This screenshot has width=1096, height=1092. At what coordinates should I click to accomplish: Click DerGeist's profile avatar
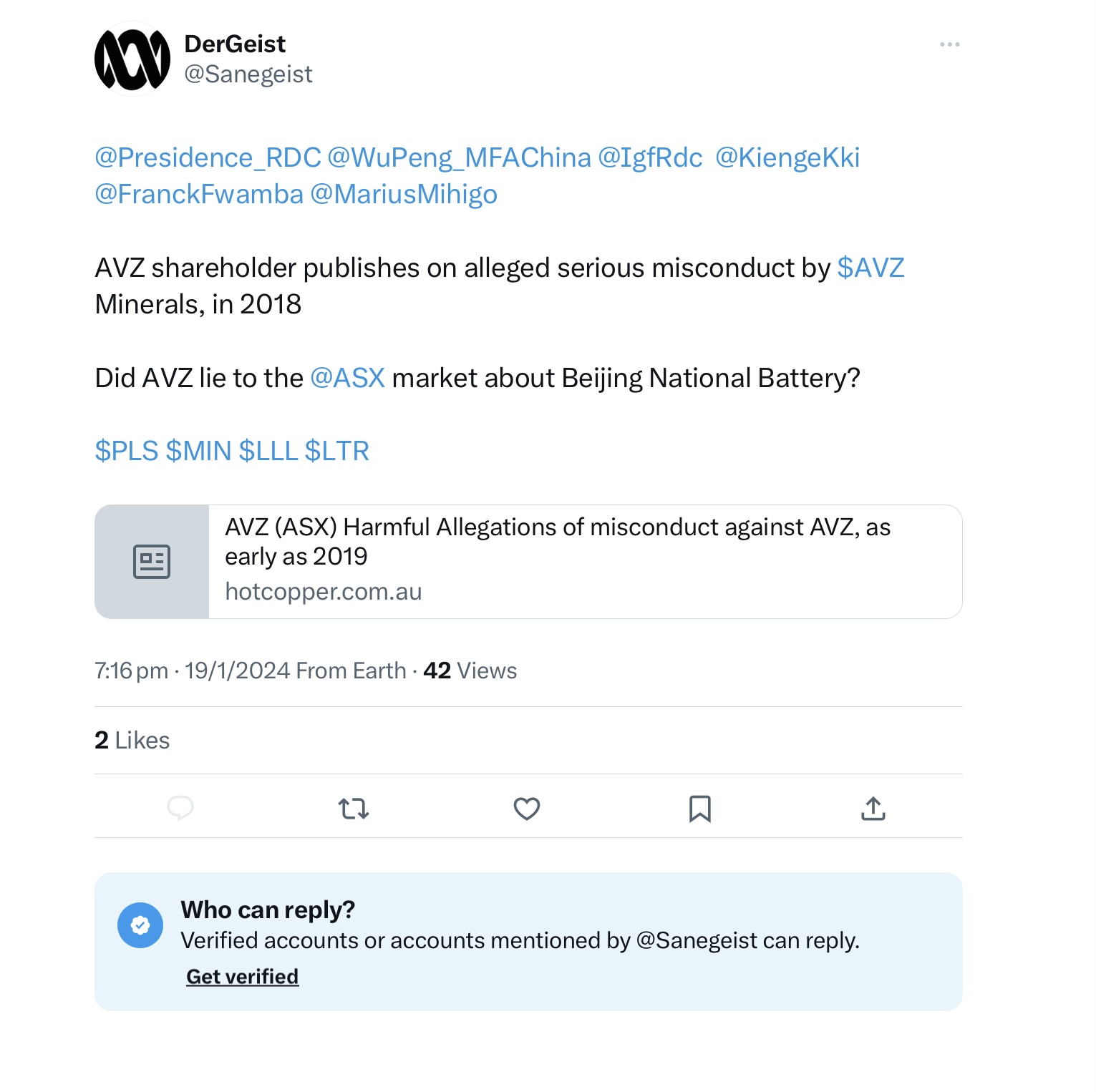coord(132,59)
